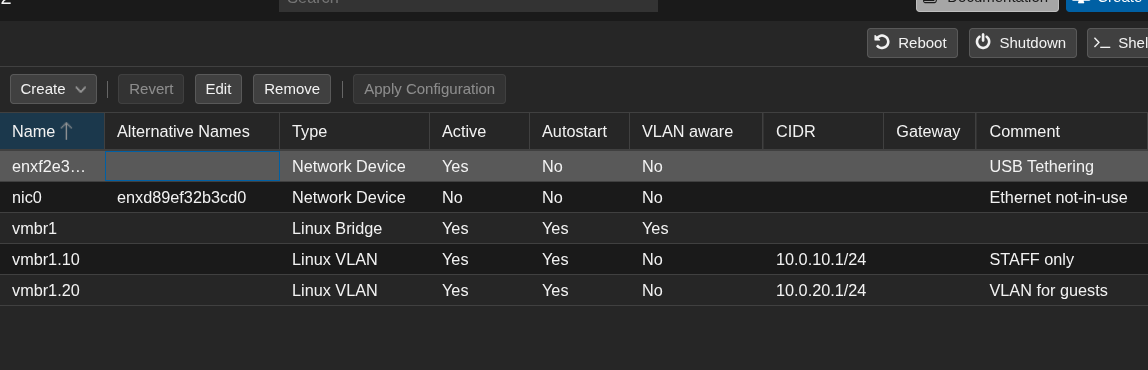Select the vmbr1.10 STAFF only row

pyautogui.click(x=574, y=259)
